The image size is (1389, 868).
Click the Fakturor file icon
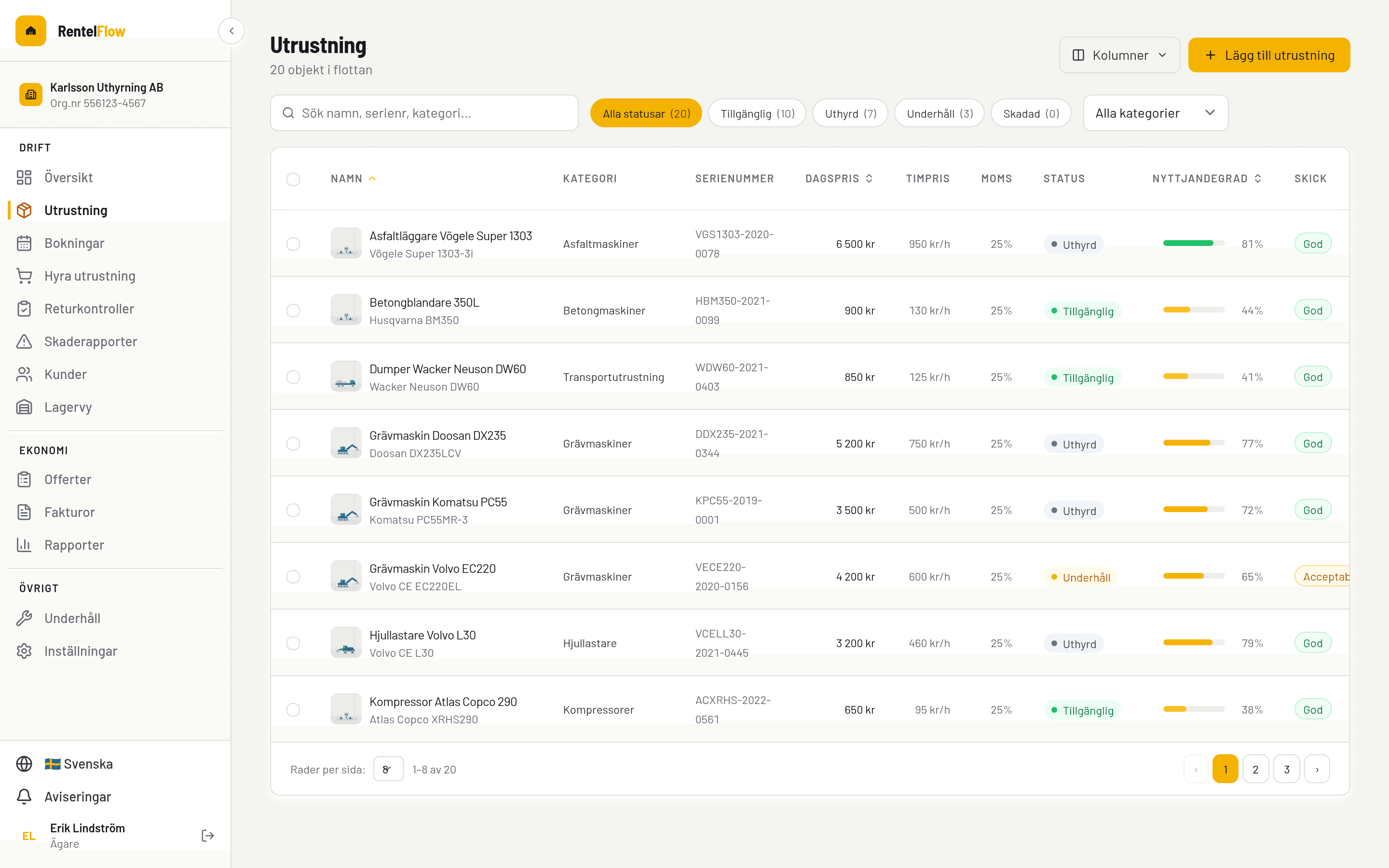pos(24,512)
